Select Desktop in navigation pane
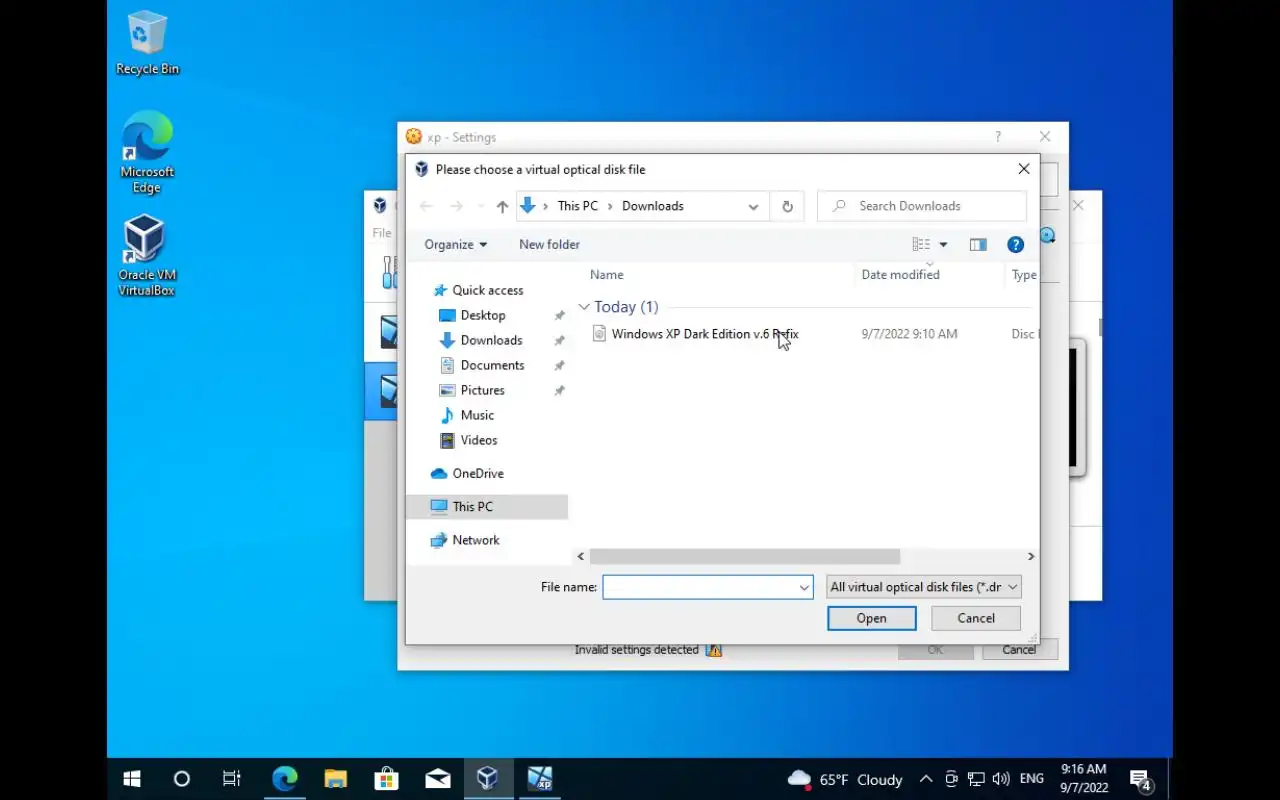 coord(483,315)
